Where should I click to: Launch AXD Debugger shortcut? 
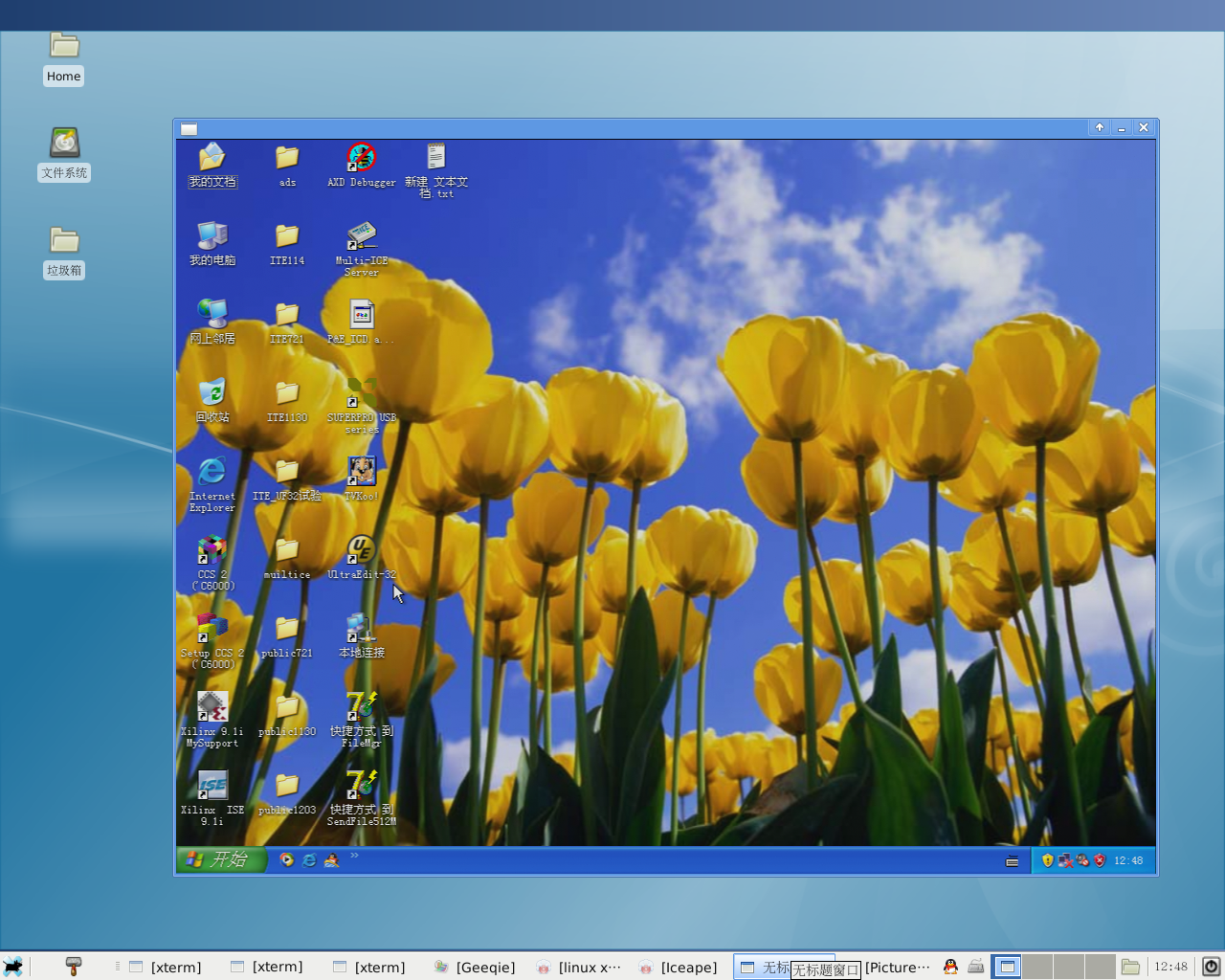click(361, 165)
